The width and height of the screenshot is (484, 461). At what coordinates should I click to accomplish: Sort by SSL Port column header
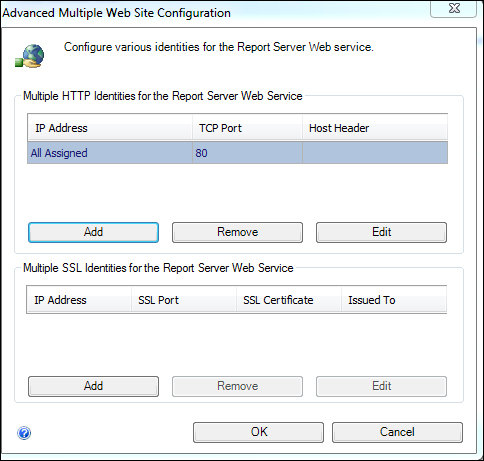[184, 300]
